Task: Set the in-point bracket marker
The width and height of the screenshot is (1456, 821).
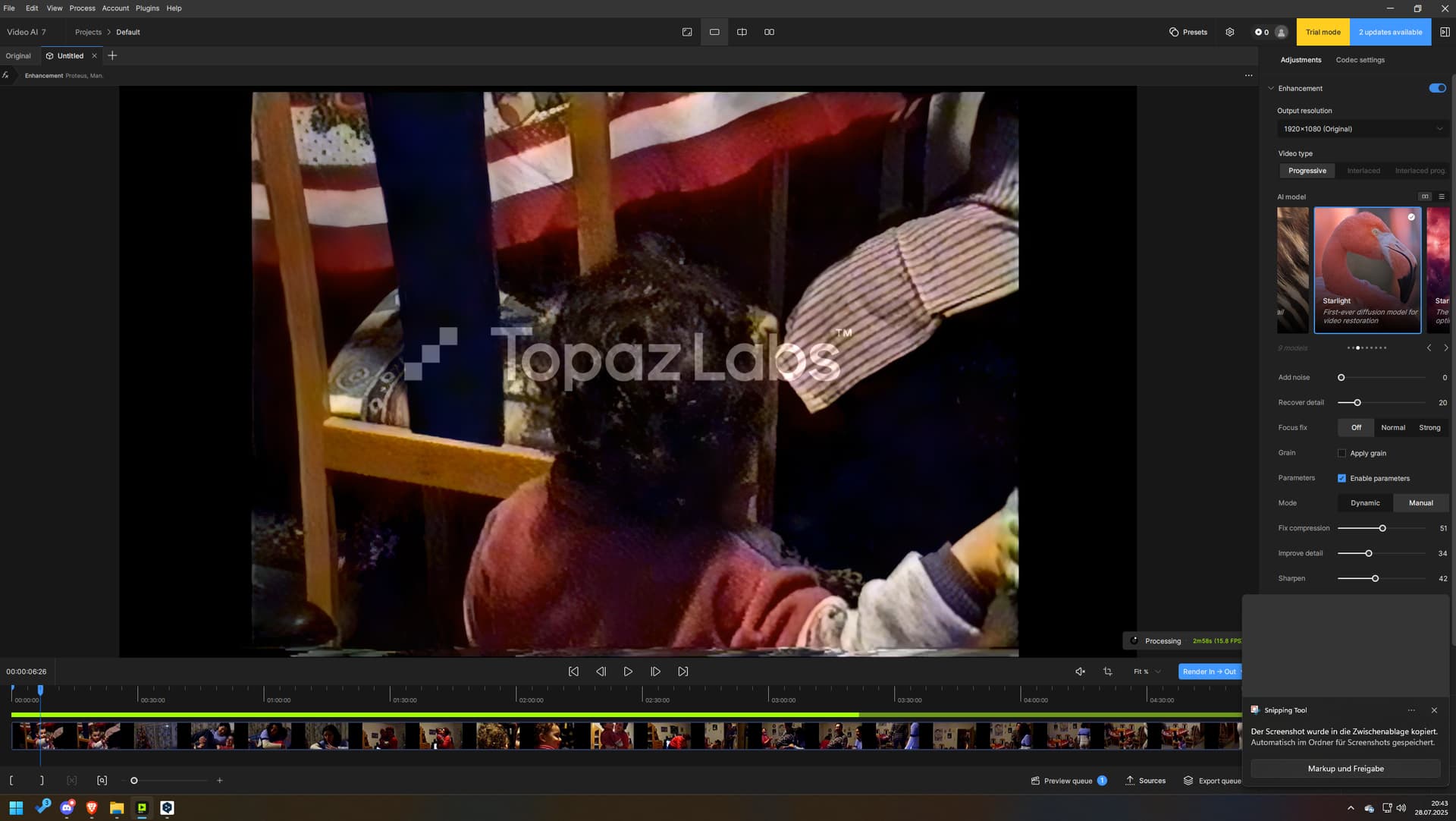Action: click(11, 780)
